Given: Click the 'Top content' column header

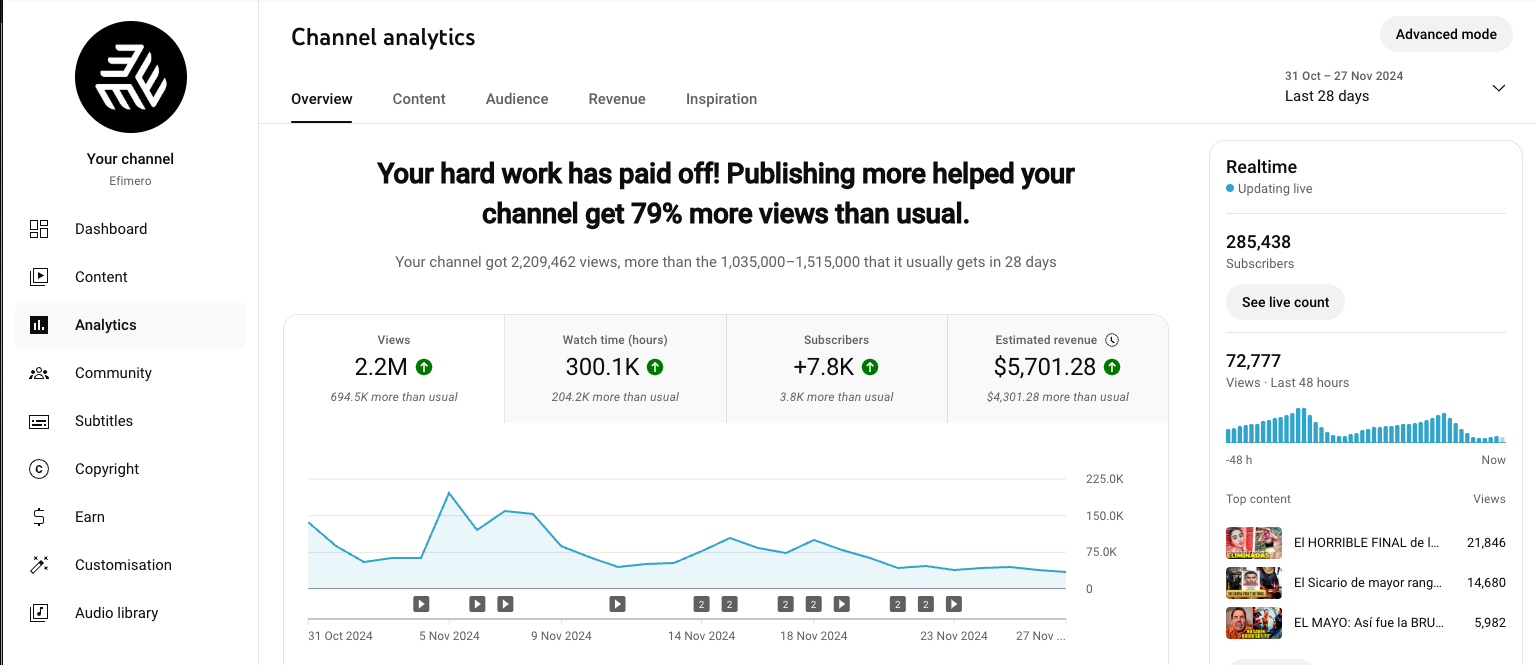Looking at the screenshot, I should tap(1258, 499).
